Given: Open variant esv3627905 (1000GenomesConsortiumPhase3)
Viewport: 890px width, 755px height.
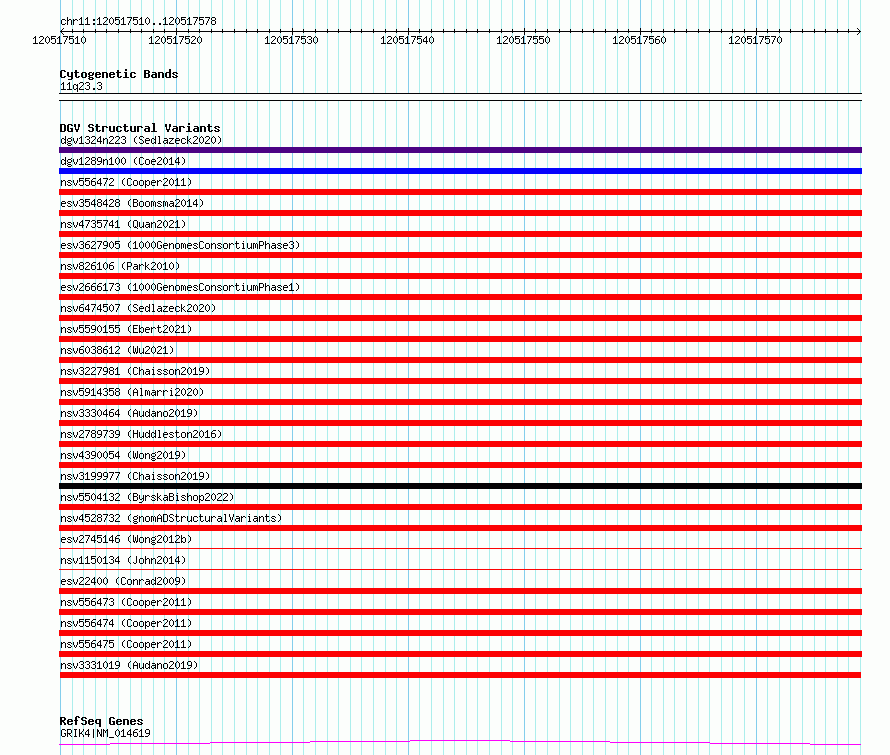Looking at the screenshot, I should point(180,245).
